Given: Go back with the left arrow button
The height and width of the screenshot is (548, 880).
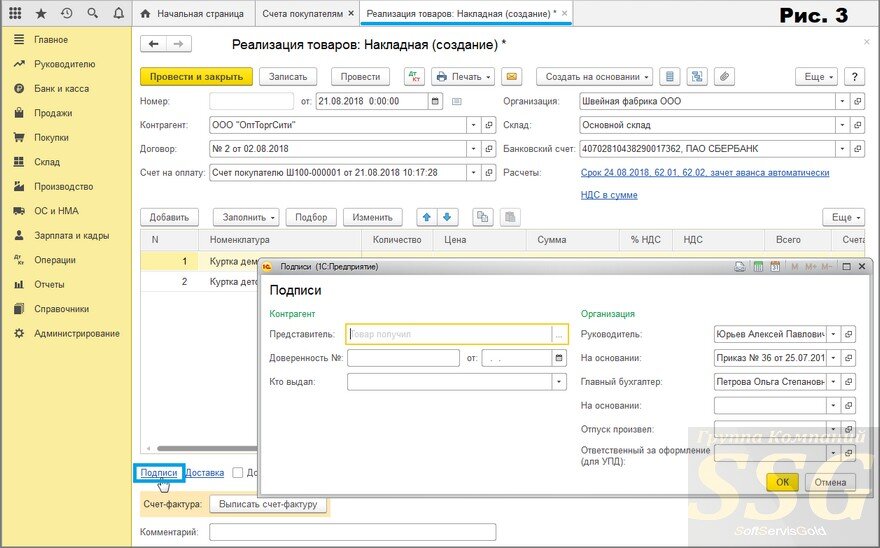Looking at the screenshot, I should 153,44.
